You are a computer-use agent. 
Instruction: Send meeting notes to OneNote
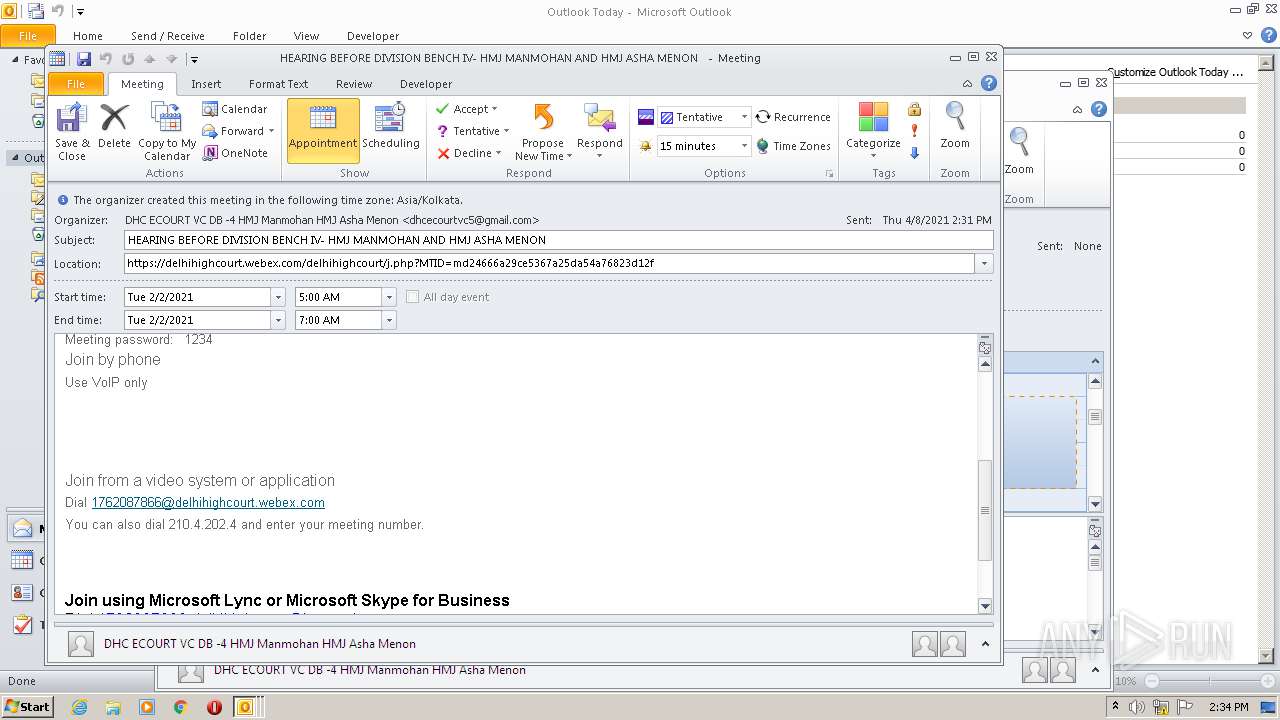[235, 153]
